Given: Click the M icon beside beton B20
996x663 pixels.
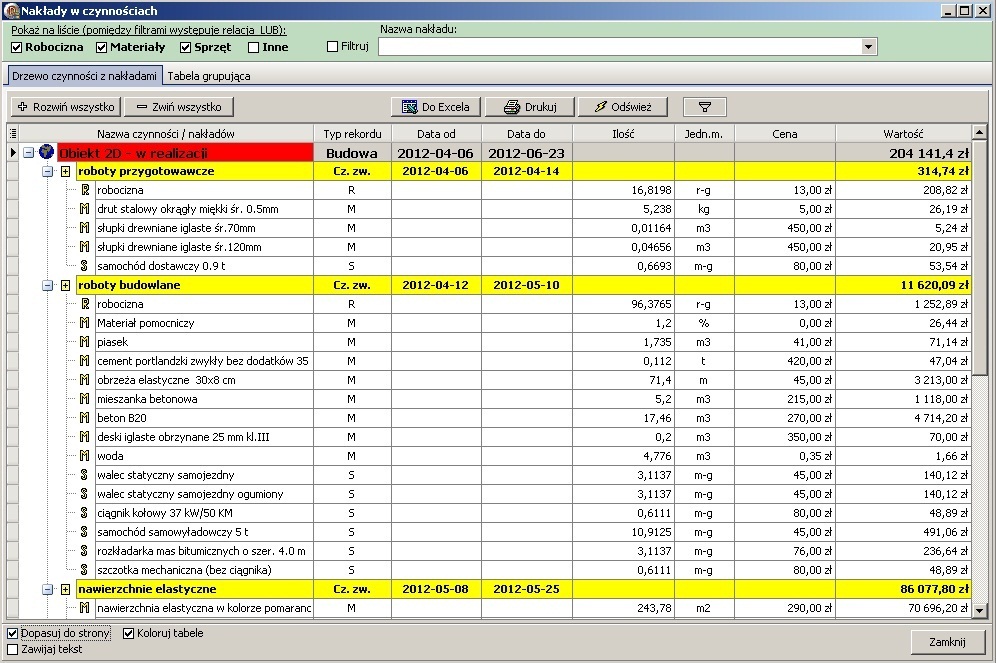Looking at the screenshot, I should tap(84, 419).
